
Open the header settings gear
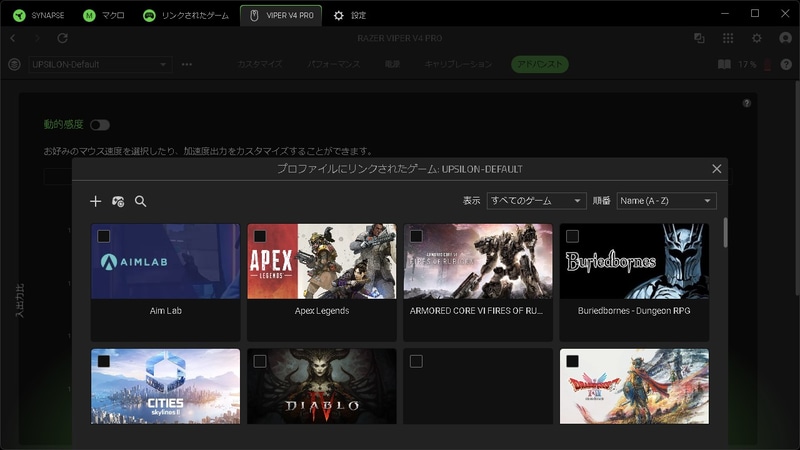(x=757, y=38)
